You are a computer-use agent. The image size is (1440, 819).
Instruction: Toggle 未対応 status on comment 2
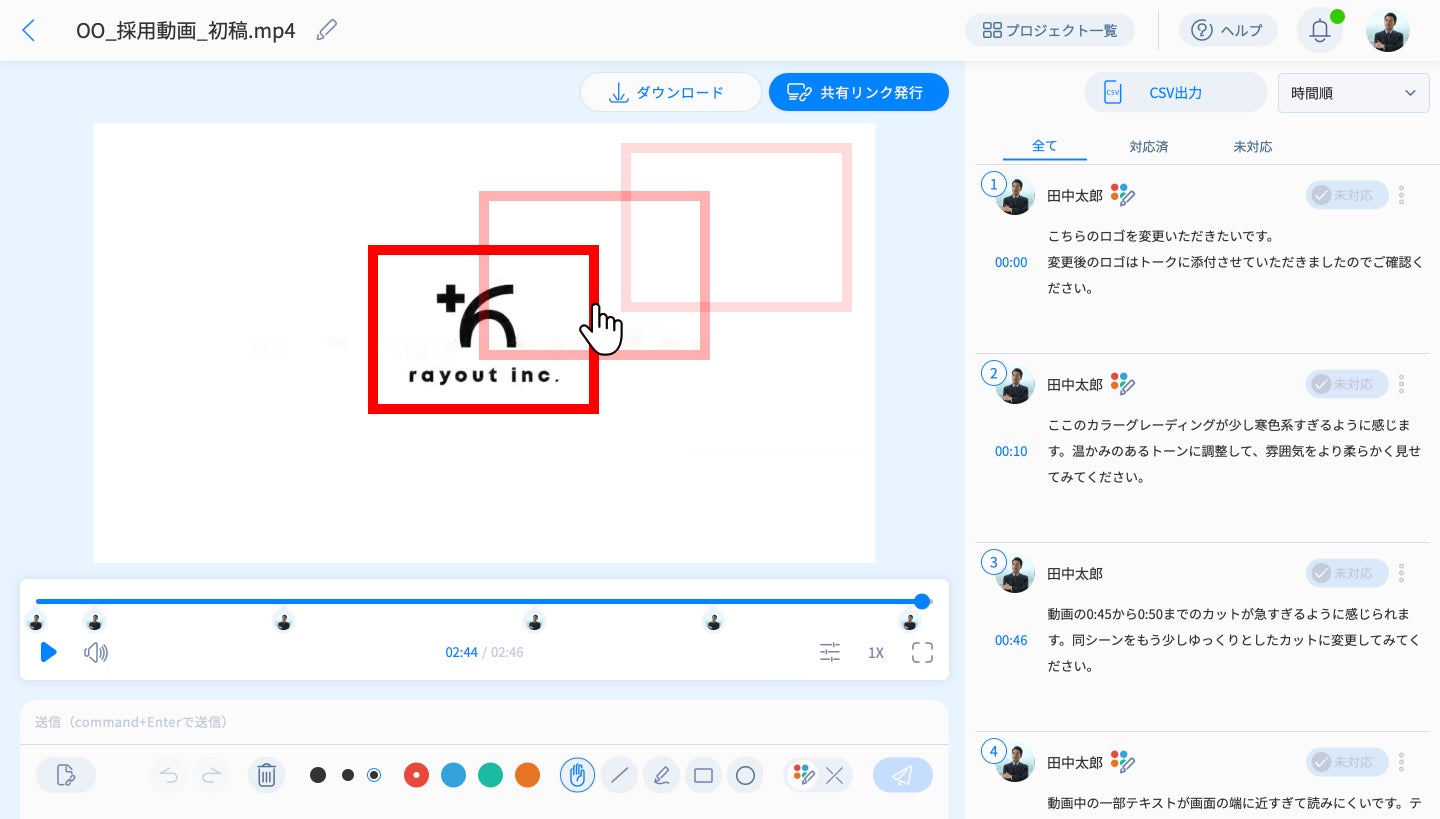point(1347,384)
